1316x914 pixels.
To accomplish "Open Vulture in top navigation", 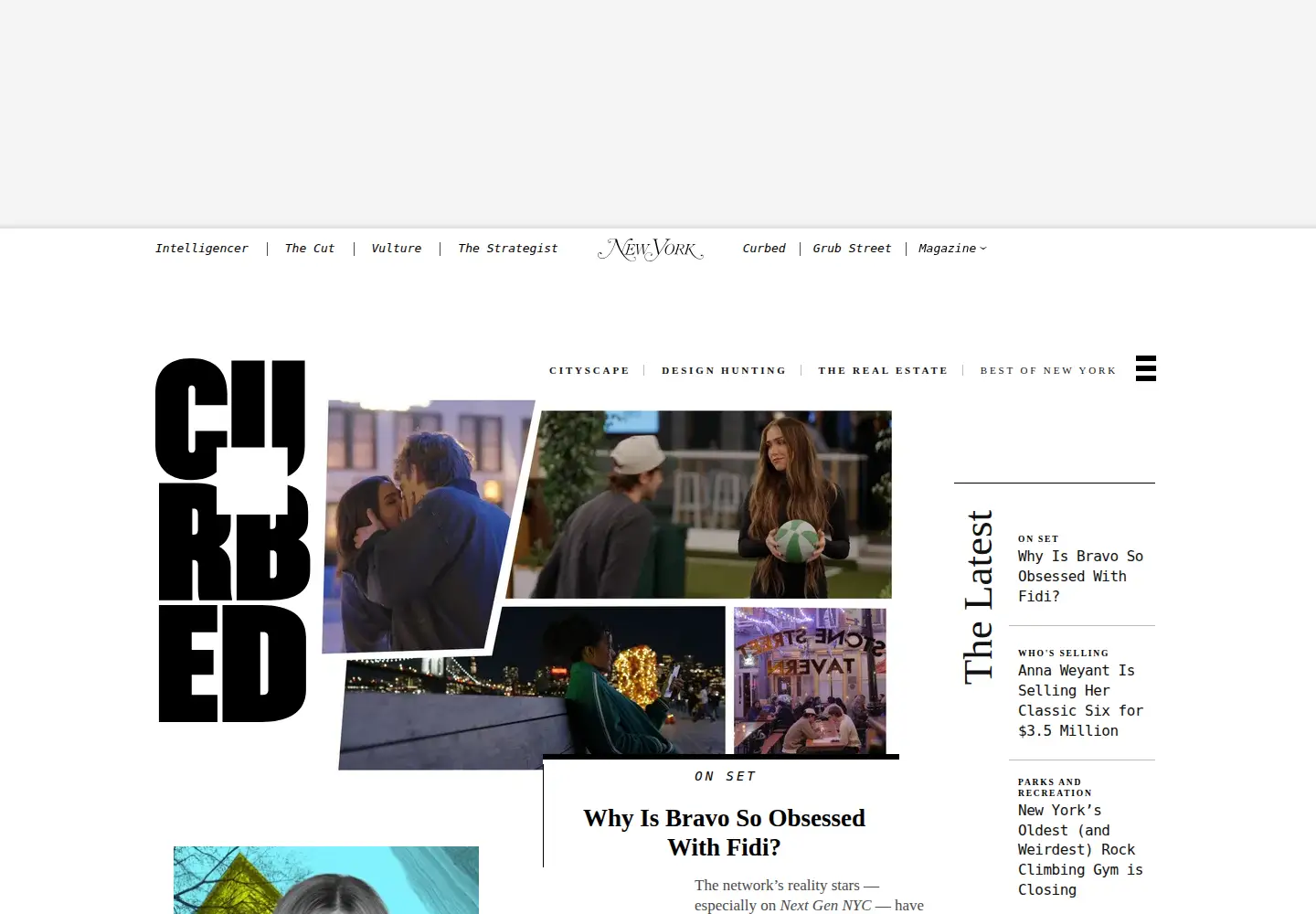I will pos(397,249).
